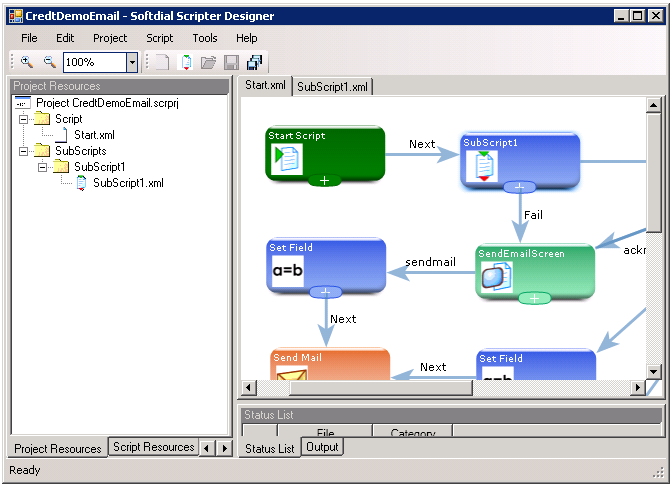Click the left panel tab scroll-left arrow
Screen dimensions: 671x484
pos(207,448)
